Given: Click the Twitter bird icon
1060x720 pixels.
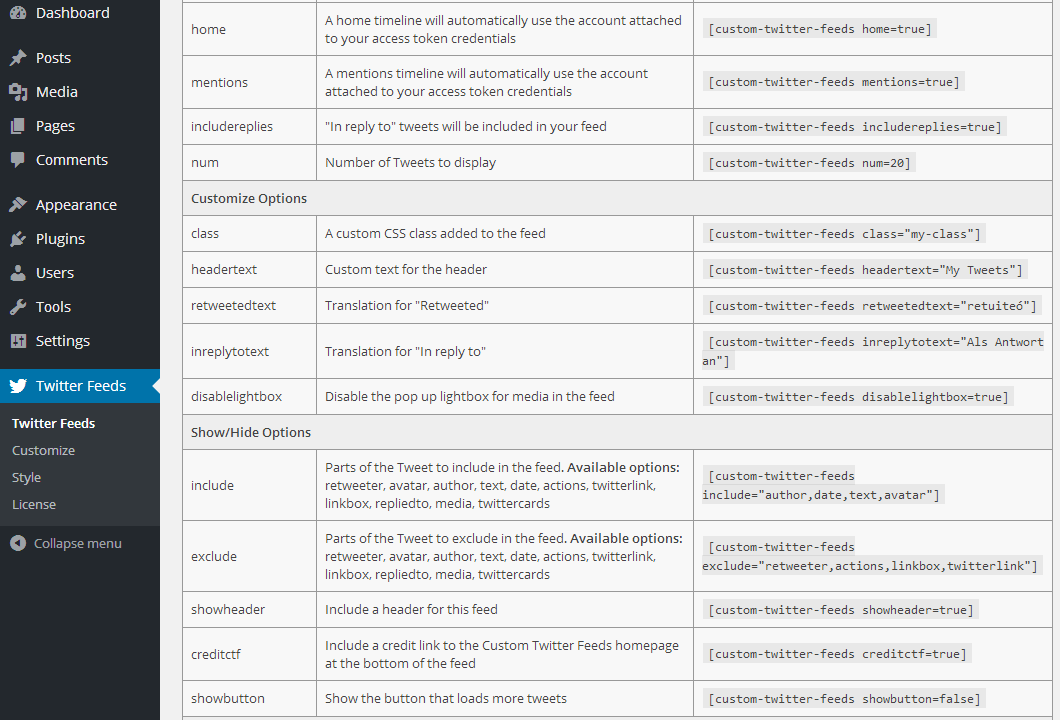Looking at the screenshot, I should pyautogui.click(x=18, y=386).
